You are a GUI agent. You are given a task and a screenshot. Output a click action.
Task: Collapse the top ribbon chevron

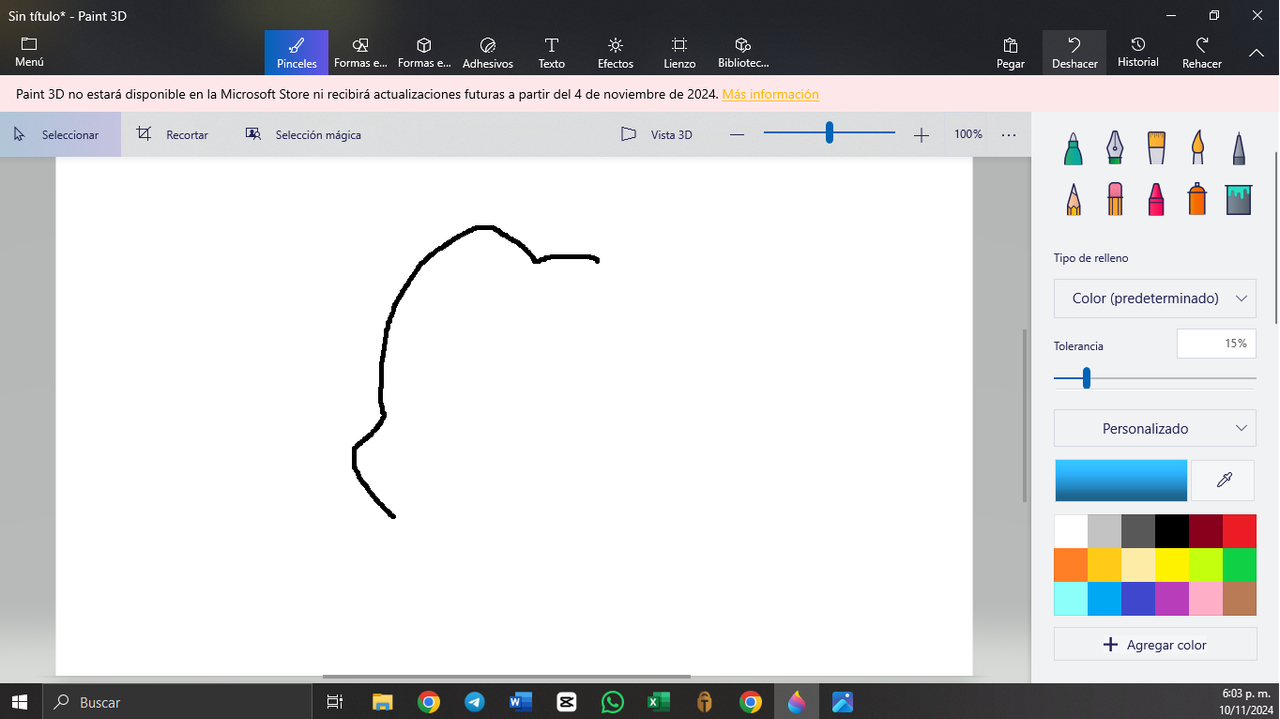click(x=1257, y=52)
